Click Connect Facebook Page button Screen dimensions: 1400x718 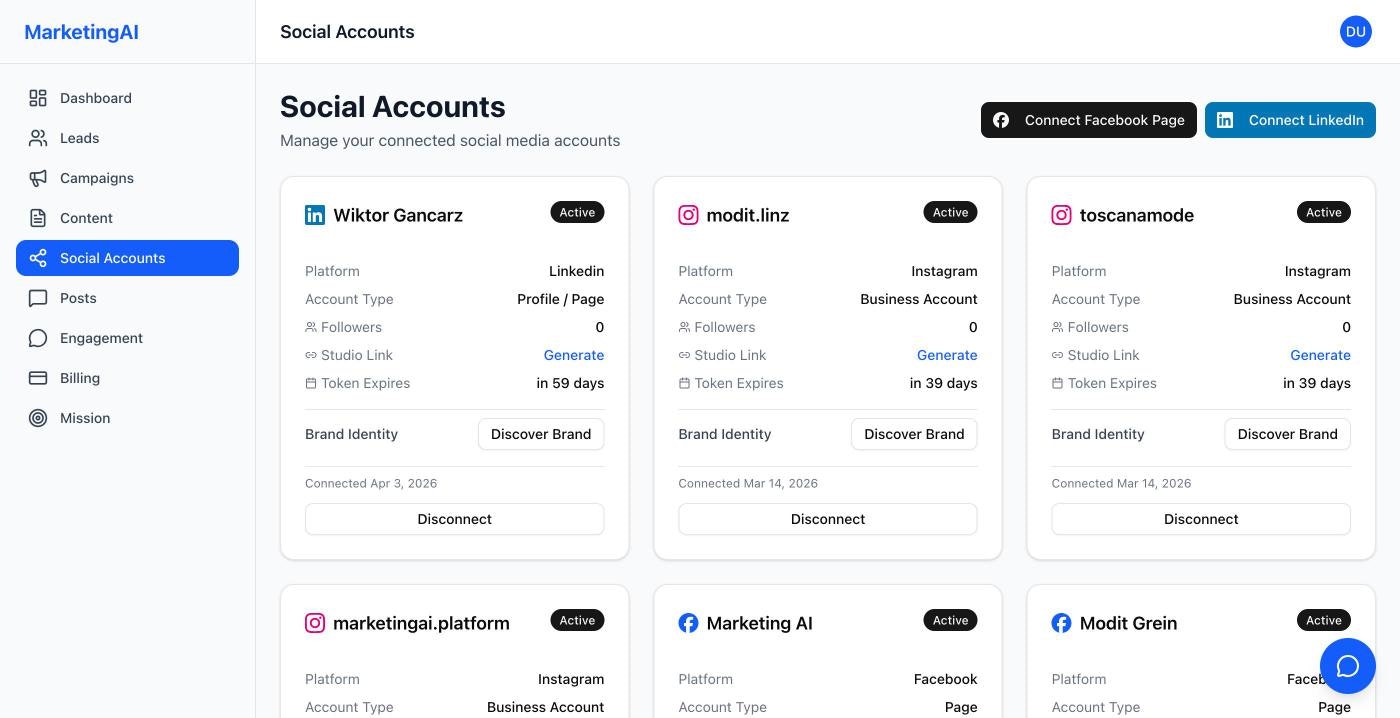[1089, 120]
